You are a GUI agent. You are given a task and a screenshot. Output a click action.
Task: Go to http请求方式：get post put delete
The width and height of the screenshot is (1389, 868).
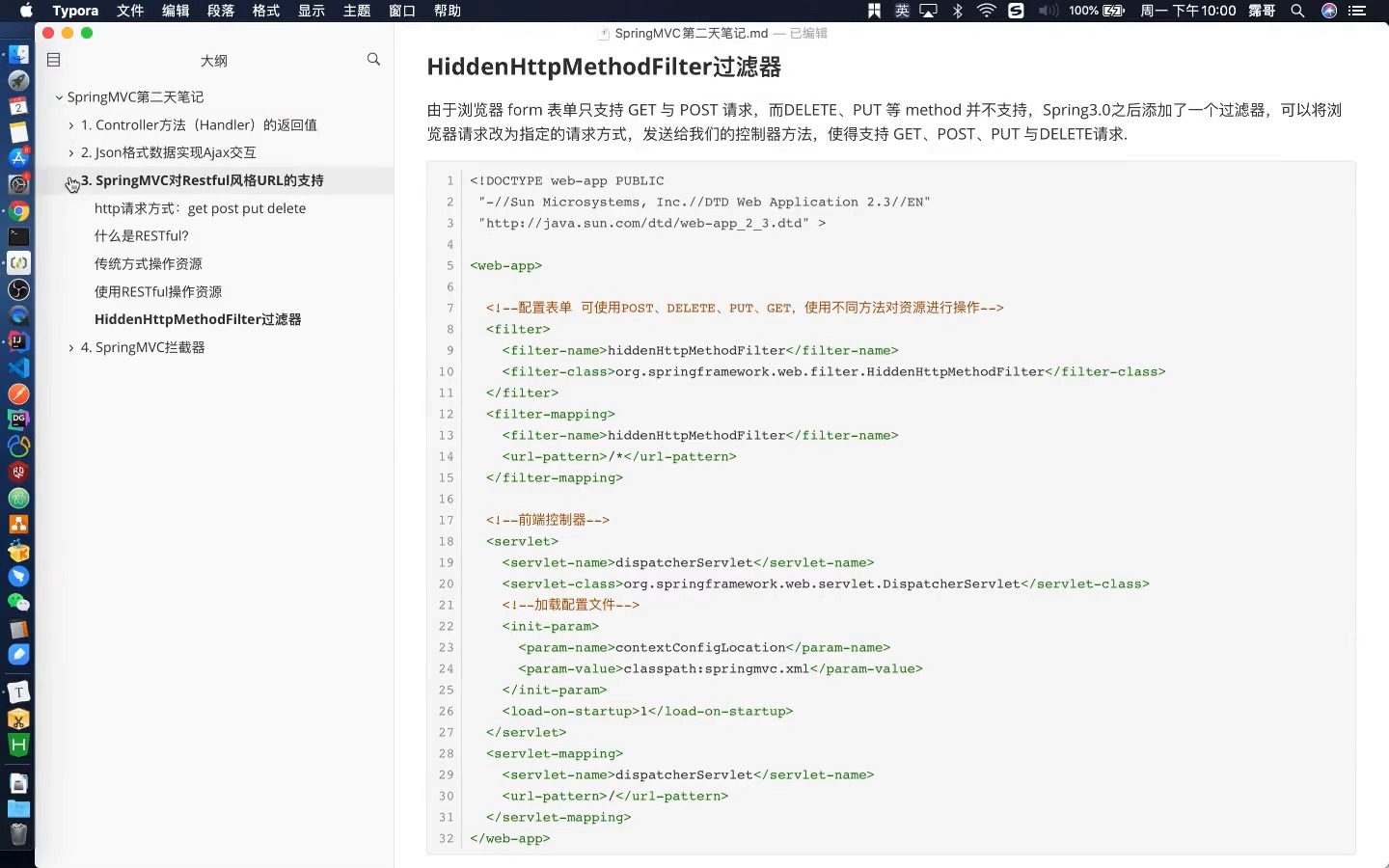coord(200,208)
